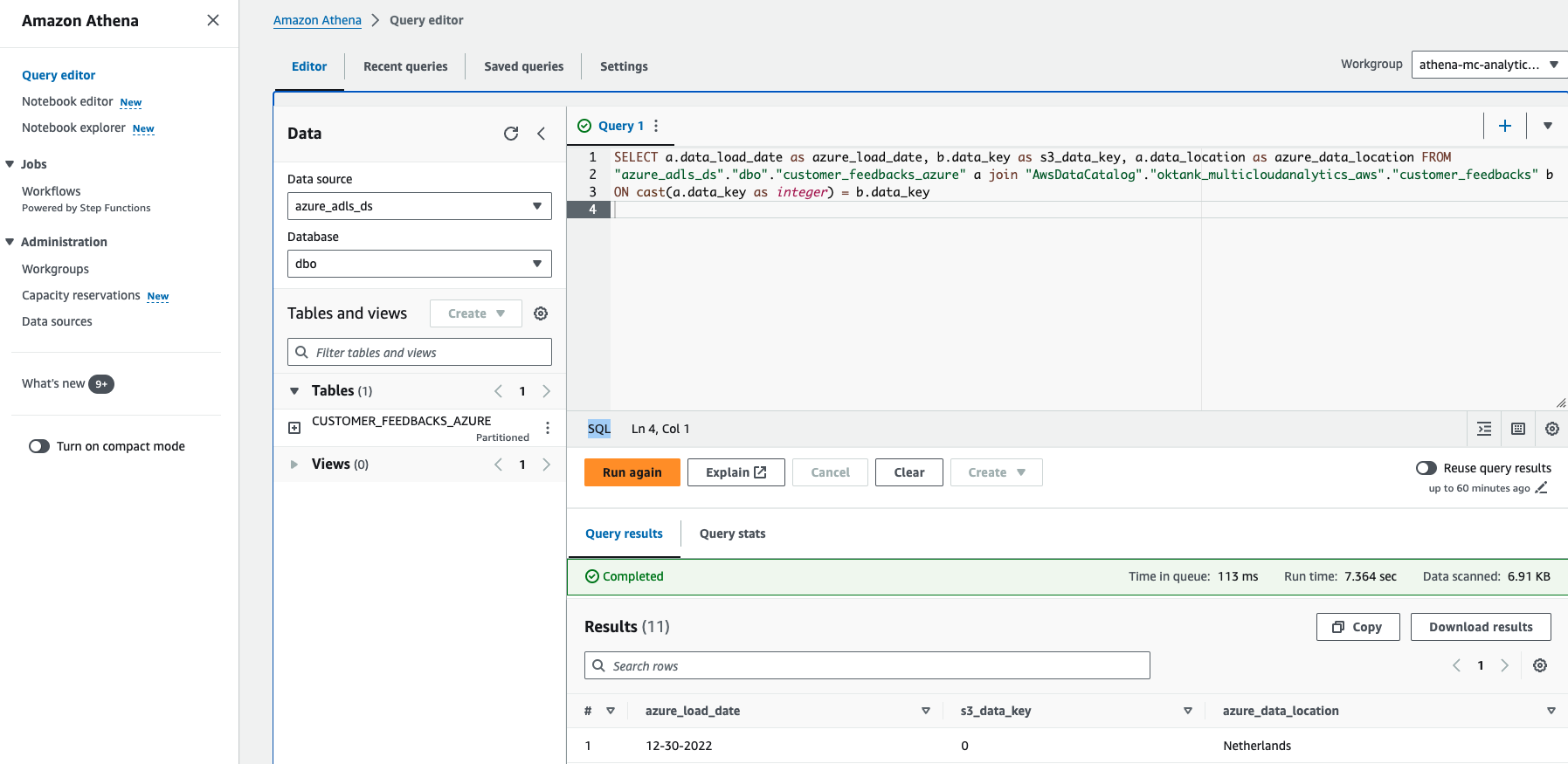
Task: Edit the reuse query results time setting
Action: point(1541,488)
